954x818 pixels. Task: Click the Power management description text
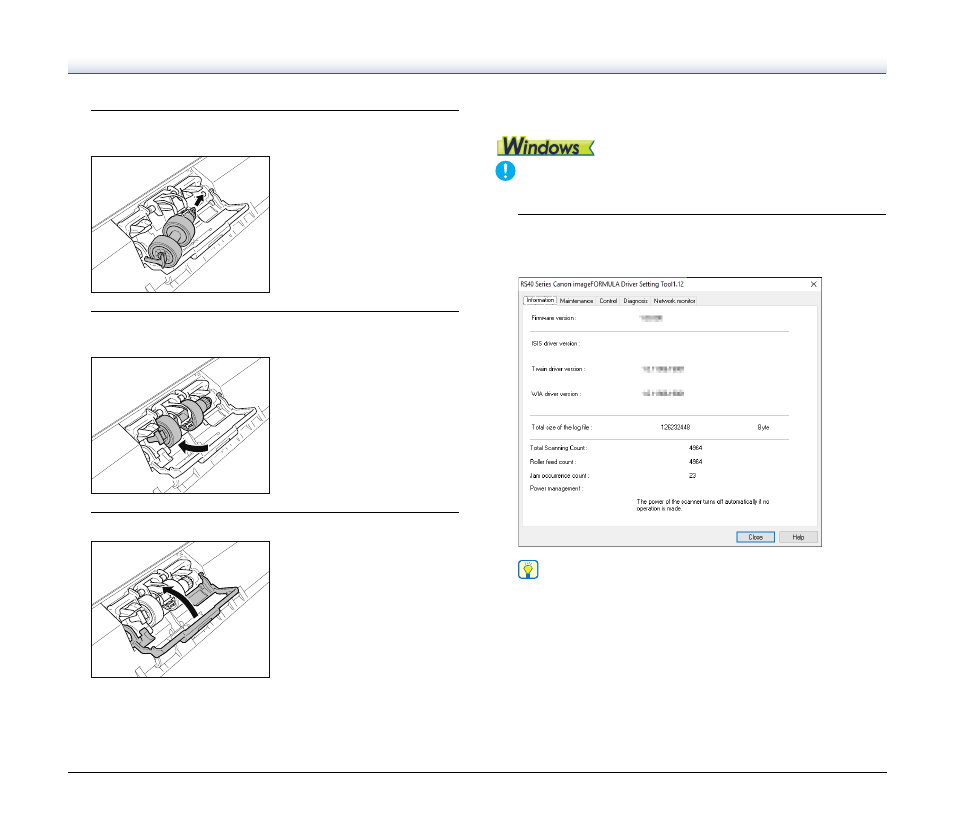(x=710, y=504)
